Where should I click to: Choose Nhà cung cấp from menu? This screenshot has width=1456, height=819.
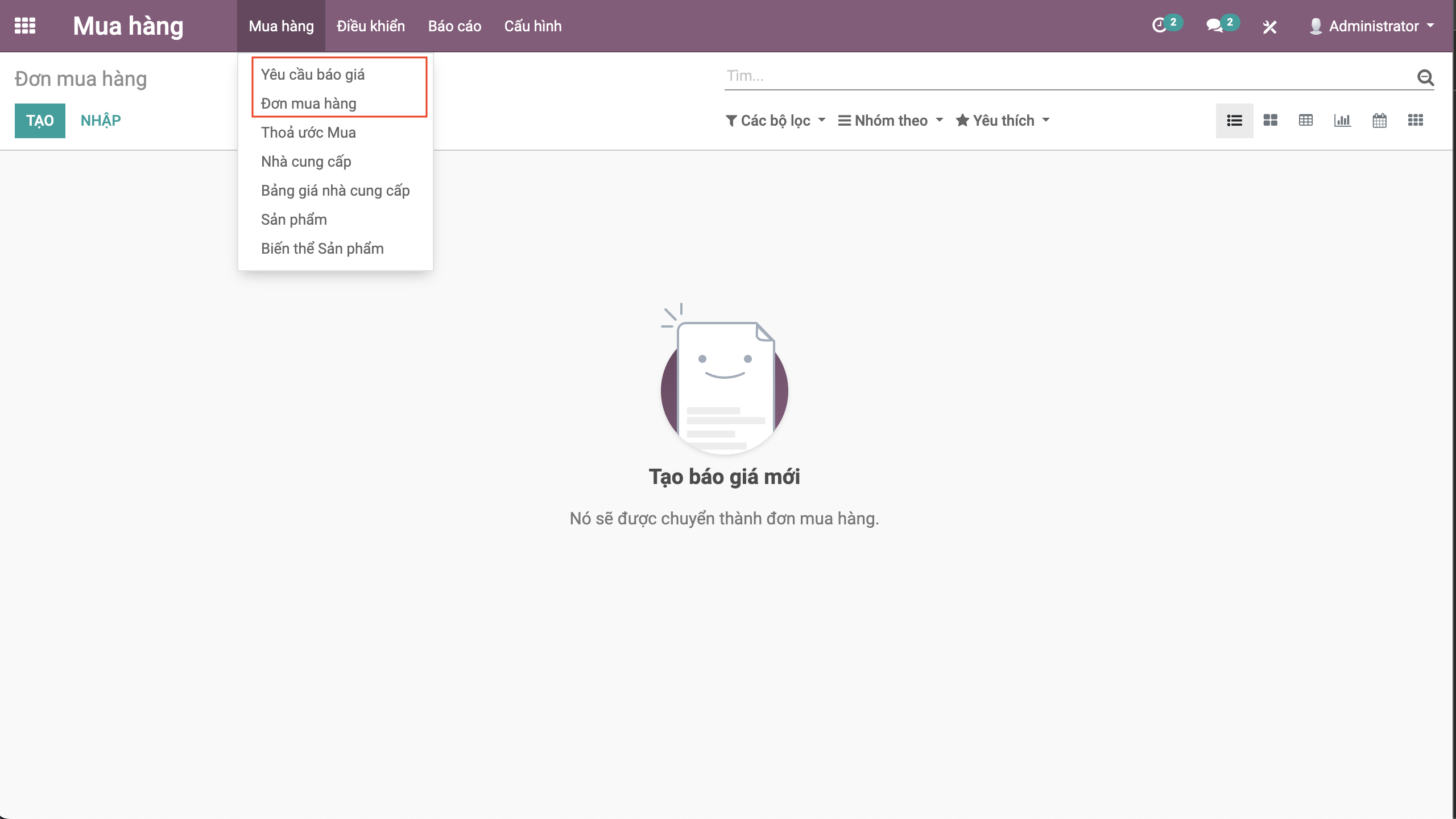(306, 162)
